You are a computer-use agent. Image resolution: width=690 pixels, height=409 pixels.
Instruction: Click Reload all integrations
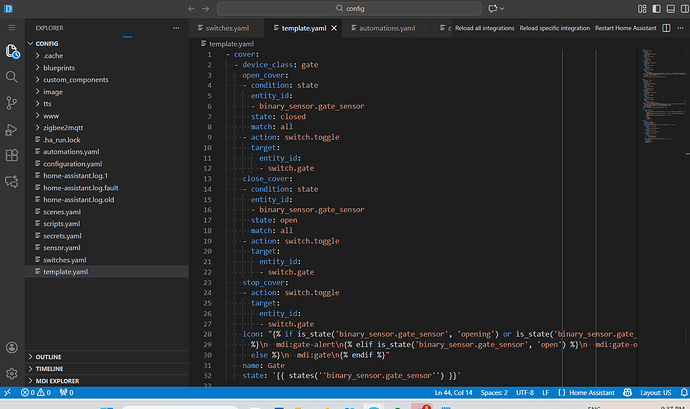point(484,28)
